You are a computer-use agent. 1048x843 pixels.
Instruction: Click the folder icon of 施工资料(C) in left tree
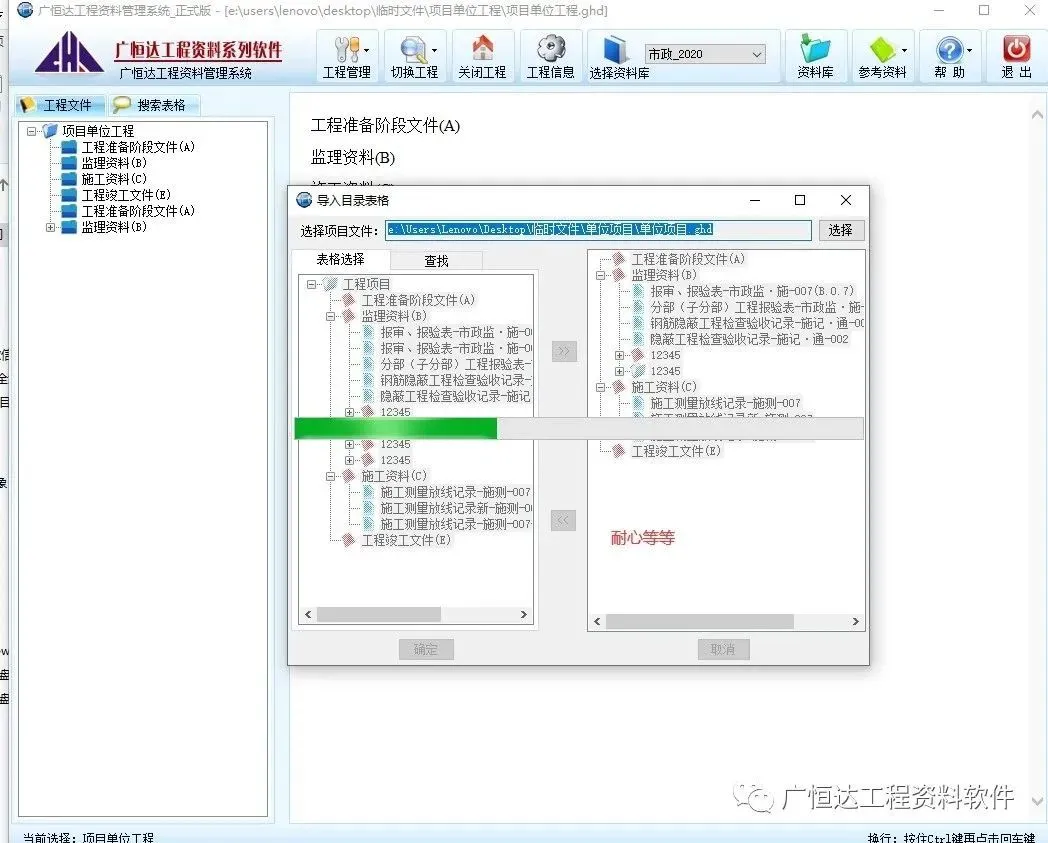[69, 179]
